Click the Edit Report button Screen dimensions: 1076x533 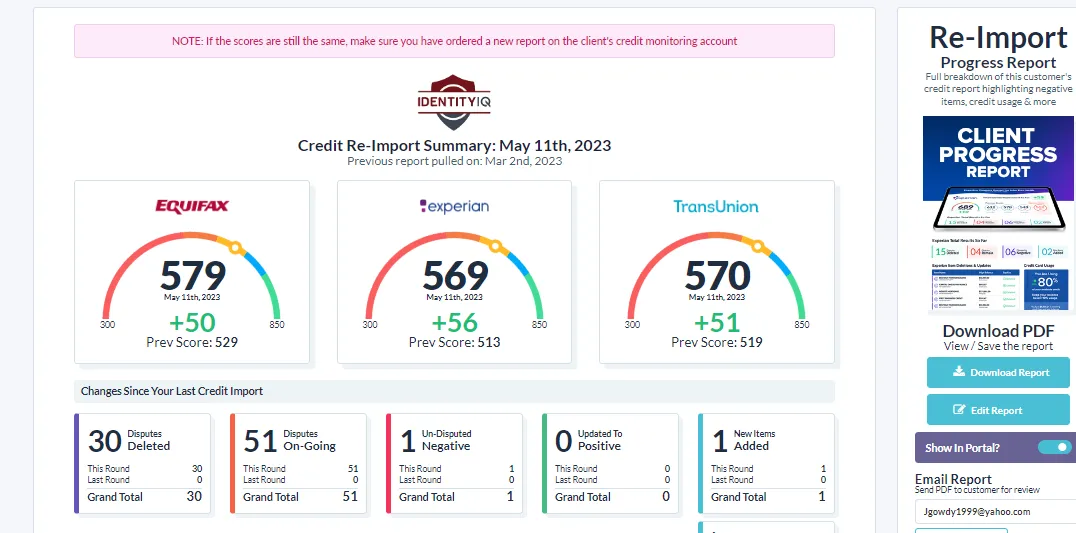998,410
